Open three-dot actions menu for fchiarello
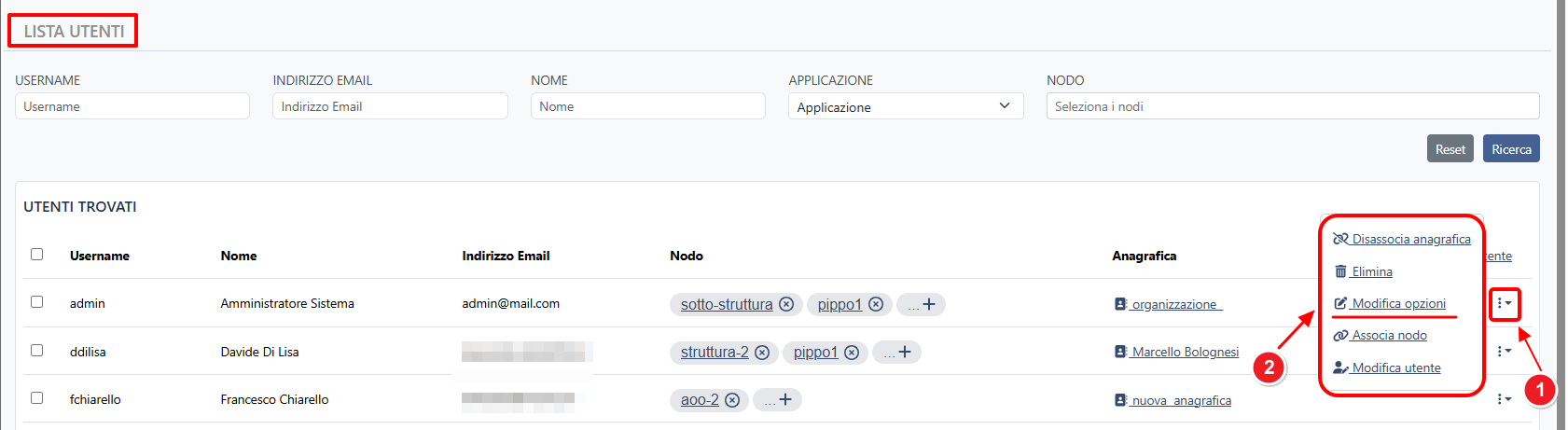 [x=1503, y=399]
